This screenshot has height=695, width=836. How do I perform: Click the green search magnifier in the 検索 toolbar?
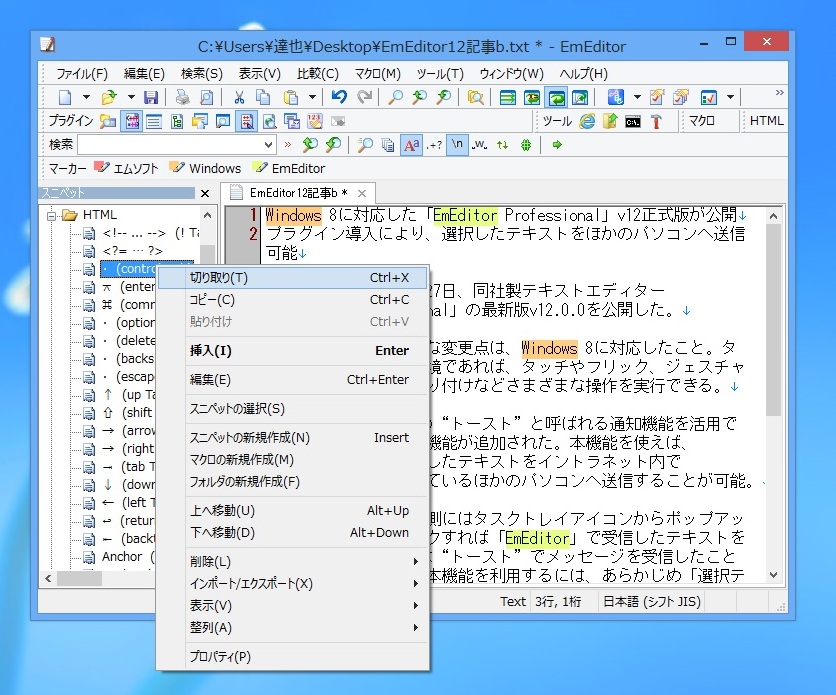pos(309,144)
